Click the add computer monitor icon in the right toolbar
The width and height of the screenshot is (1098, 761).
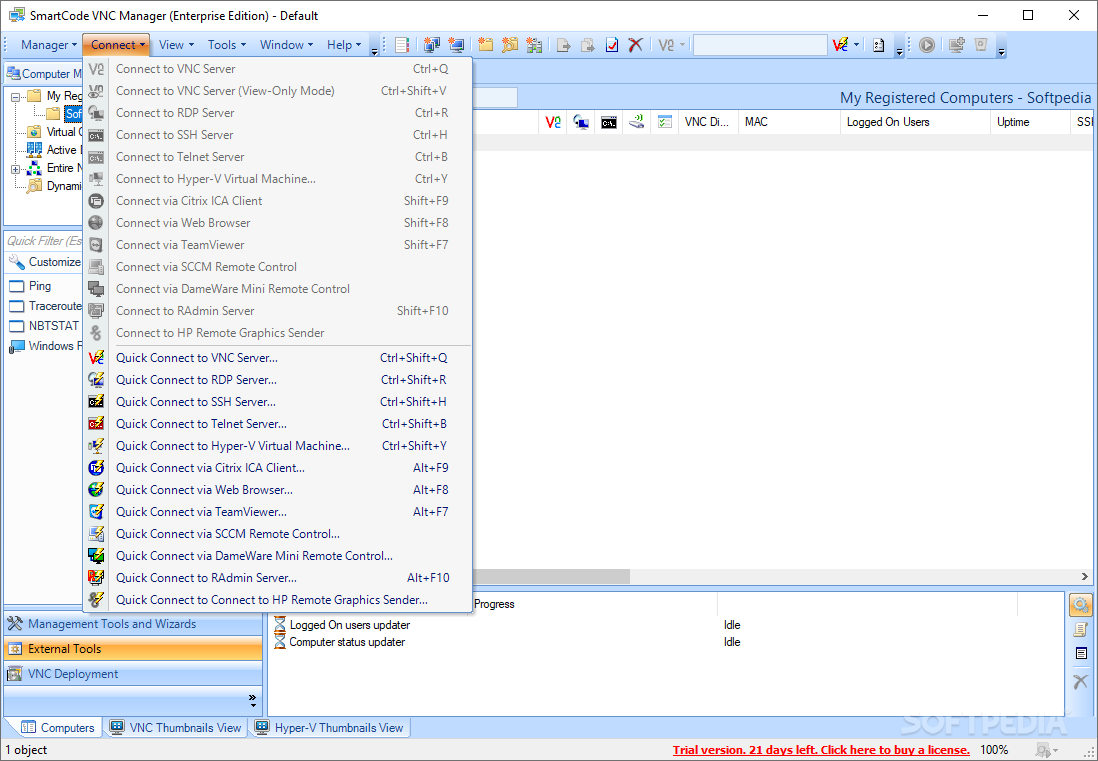(x=956, y=45)
